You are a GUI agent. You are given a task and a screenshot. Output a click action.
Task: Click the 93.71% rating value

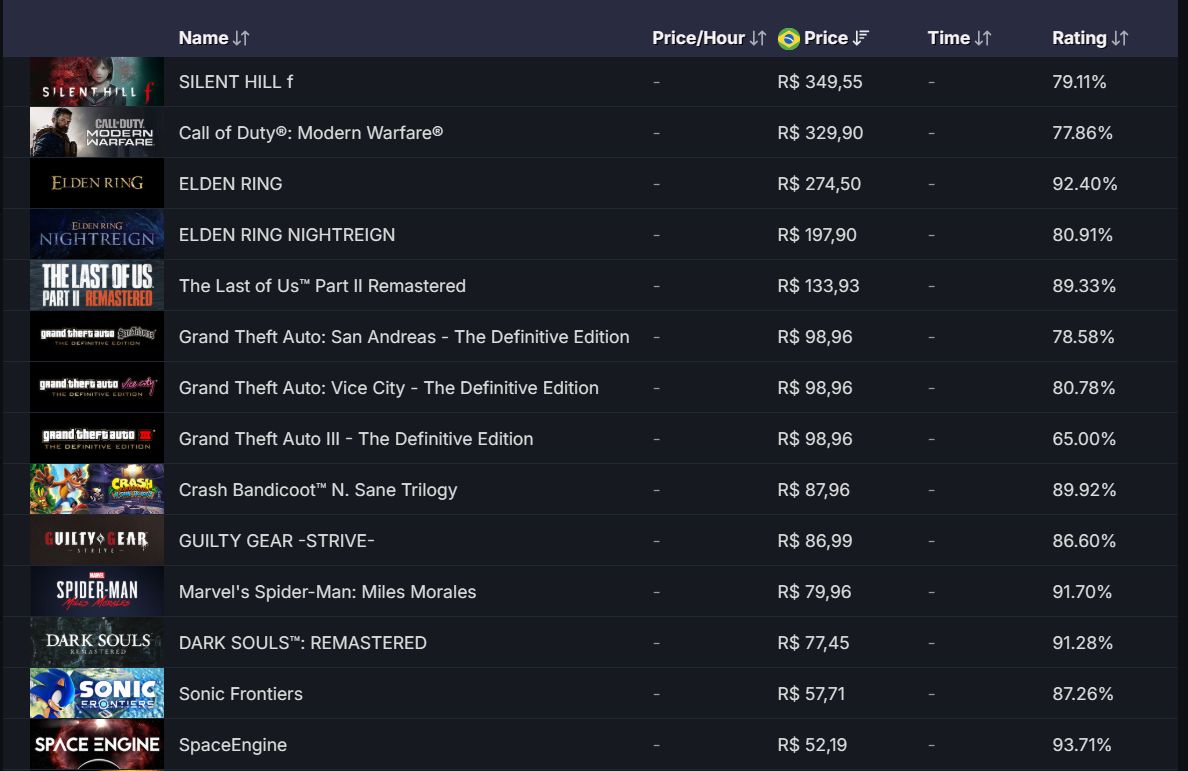[1081, 744]
